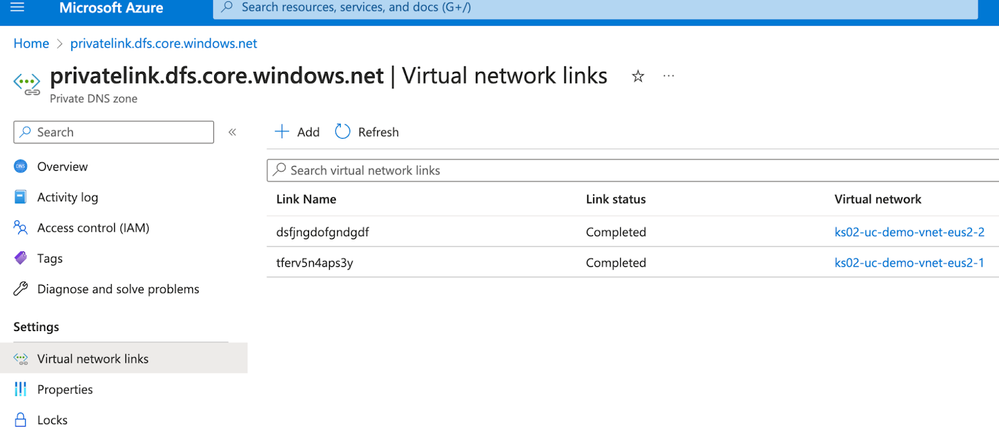Favorite this page with star icon
Viewport: 999px width, 443px height.
pyautogui.click(x=638, y=77)
